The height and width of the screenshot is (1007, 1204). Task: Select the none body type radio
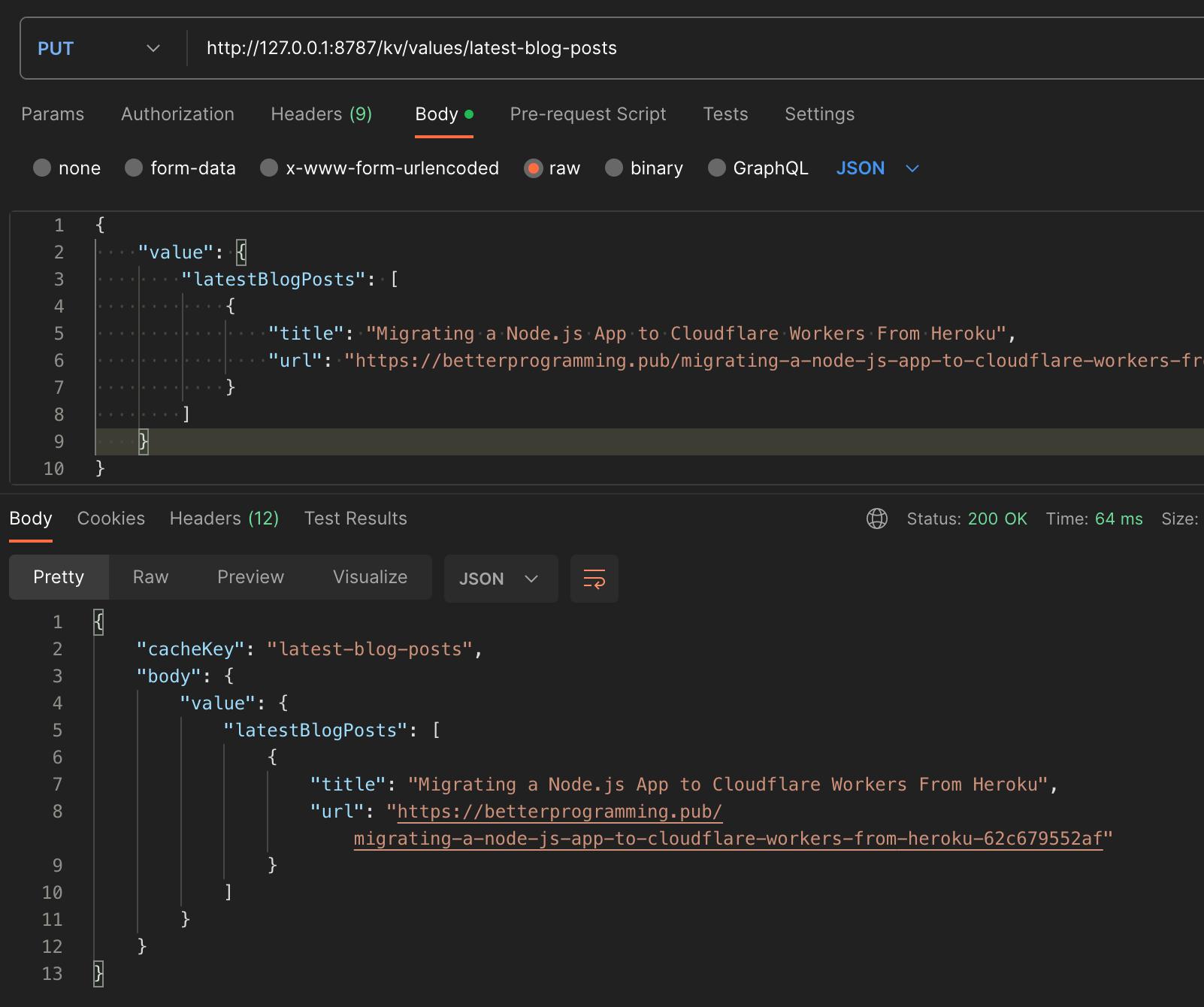[42, 168]
